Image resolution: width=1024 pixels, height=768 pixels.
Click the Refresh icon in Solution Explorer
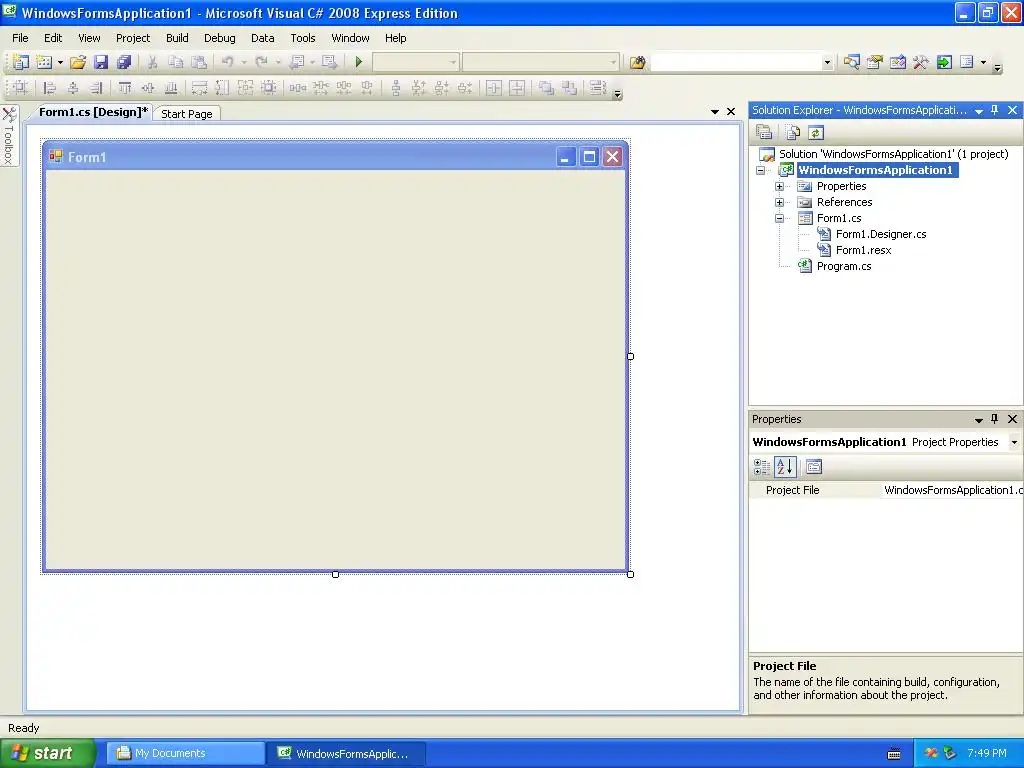tap(815, 133)
